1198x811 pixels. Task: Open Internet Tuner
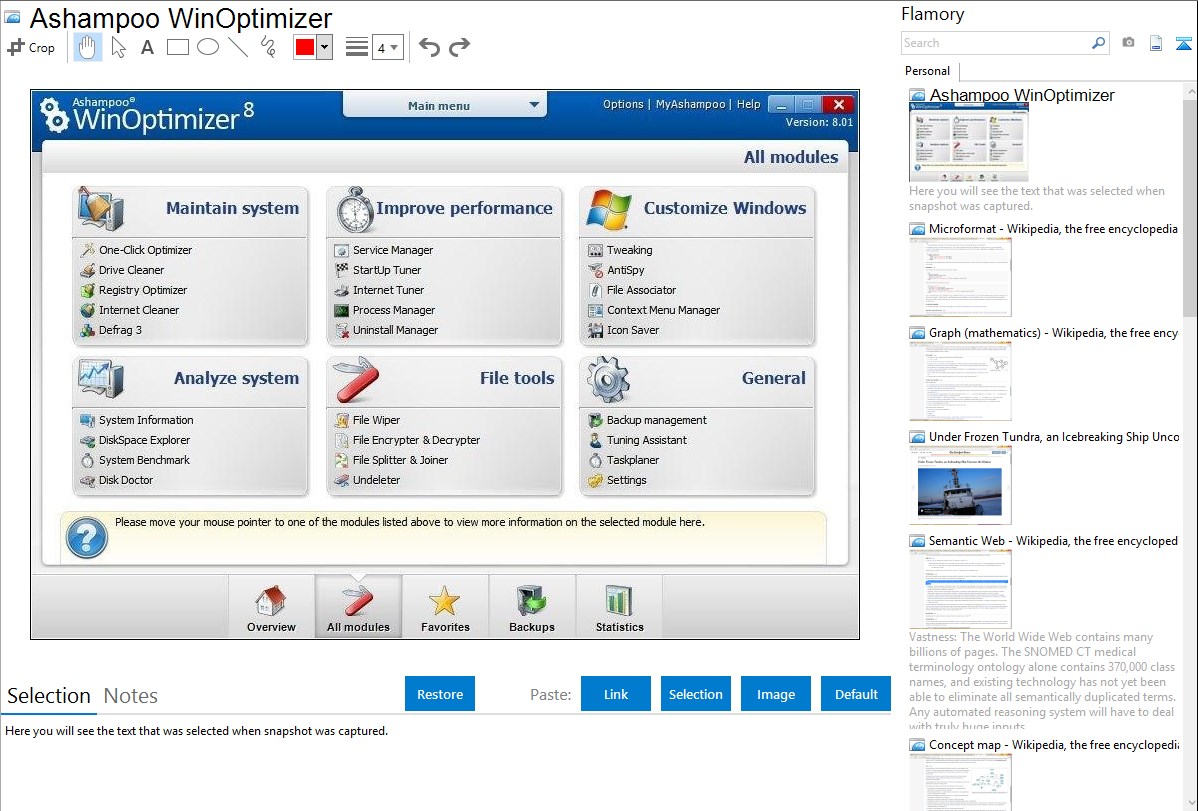[379, 290]
